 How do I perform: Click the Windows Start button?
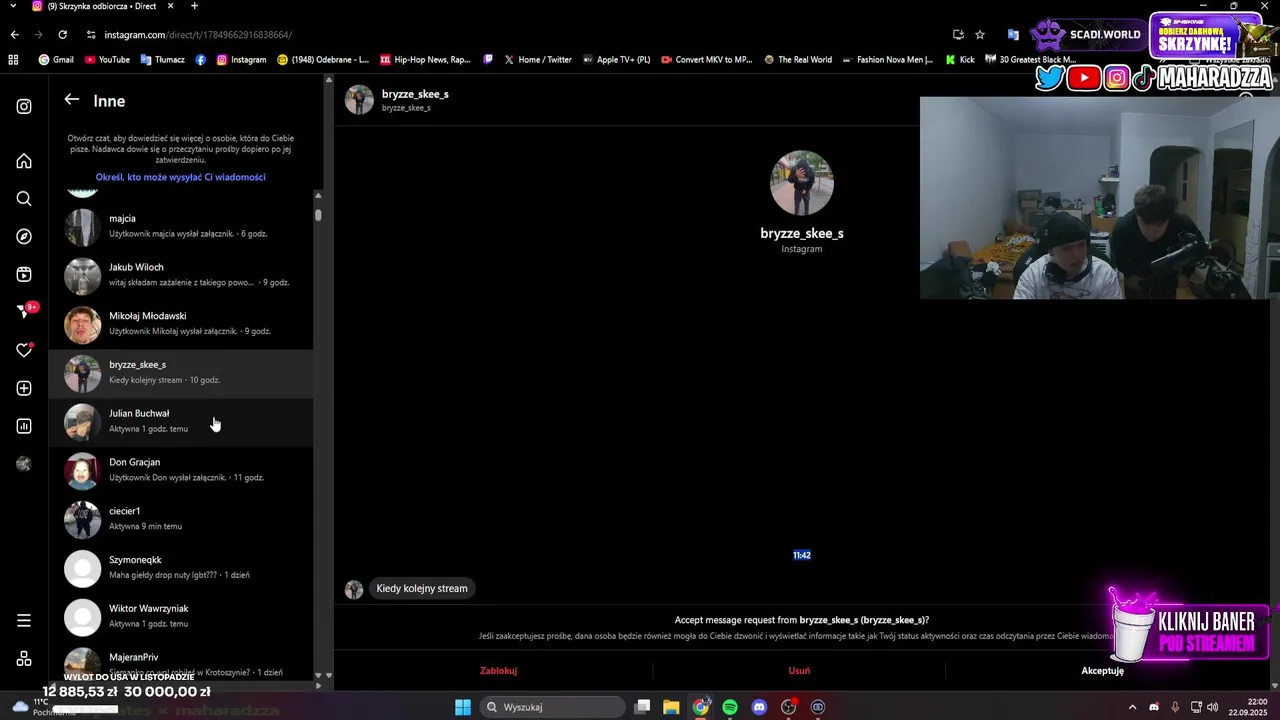point(463,707)
